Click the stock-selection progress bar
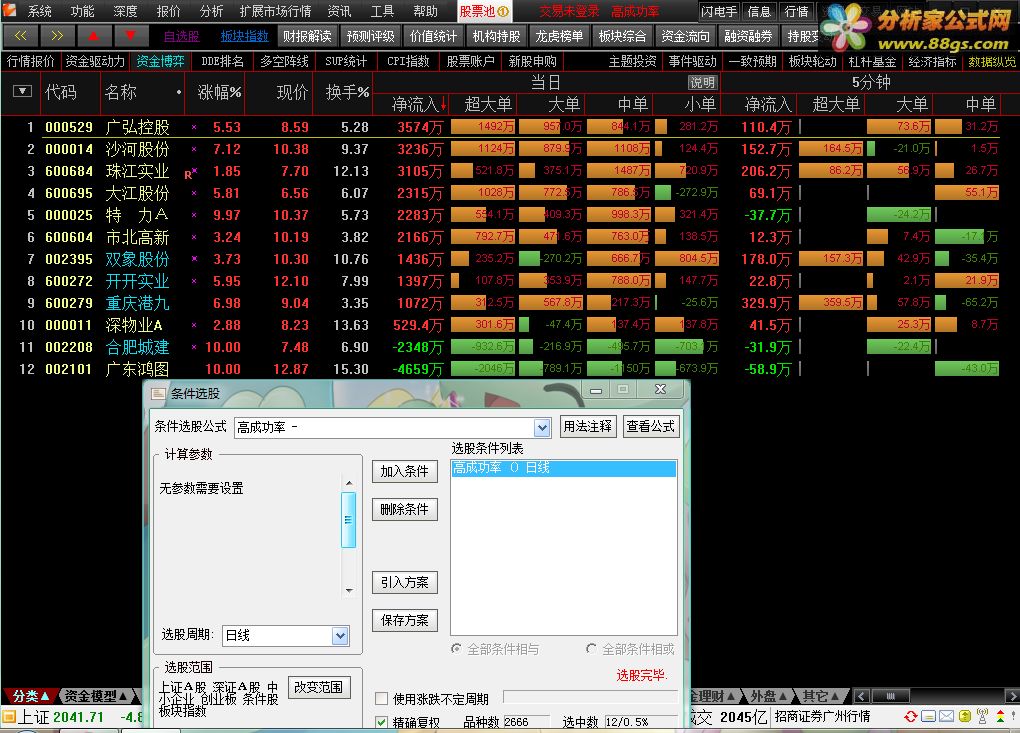This screenshot has width=1020, height=733. pos(591,697)
